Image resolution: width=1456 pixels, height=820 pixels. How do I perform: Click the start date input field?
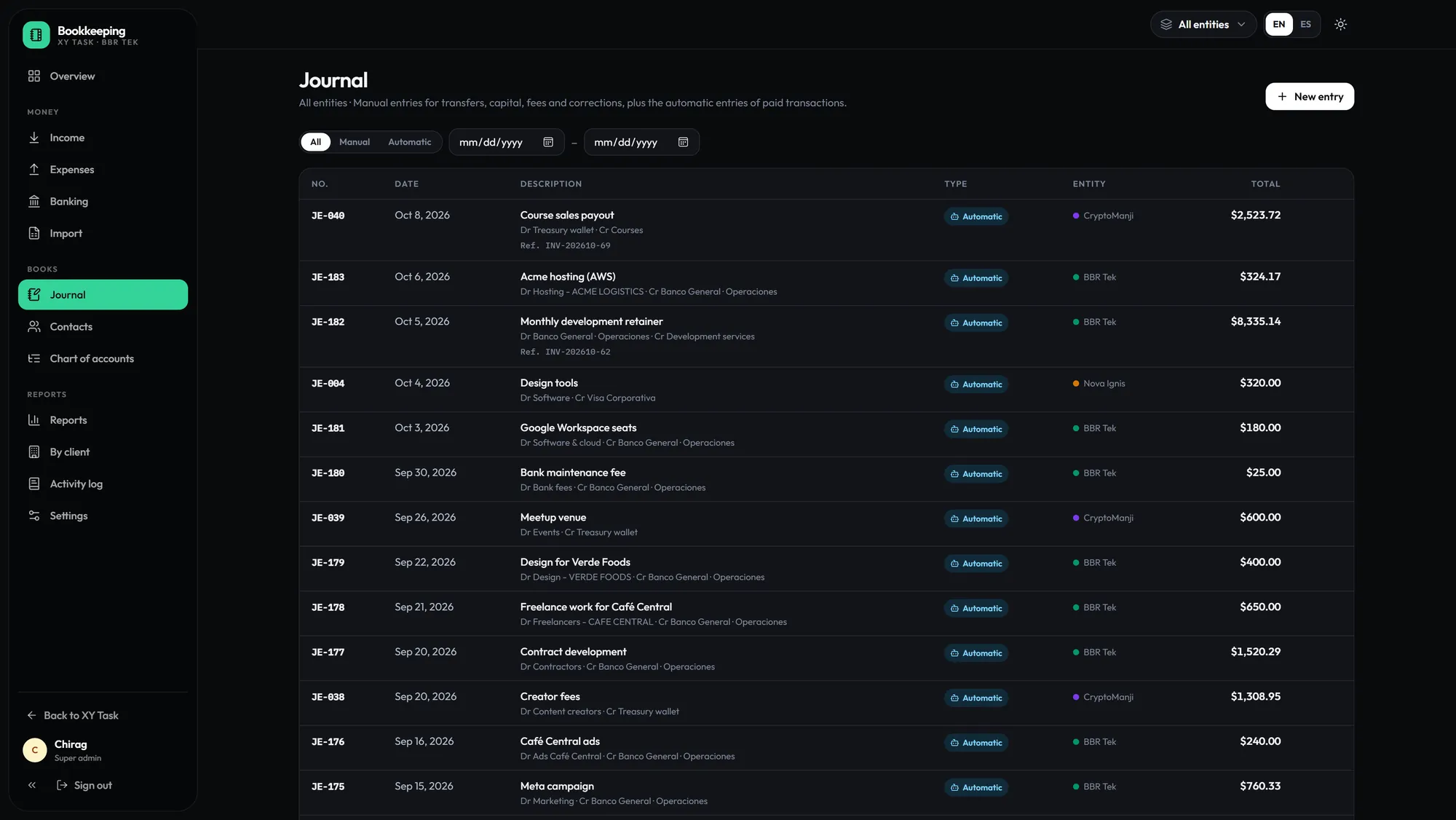pos(506,142)
